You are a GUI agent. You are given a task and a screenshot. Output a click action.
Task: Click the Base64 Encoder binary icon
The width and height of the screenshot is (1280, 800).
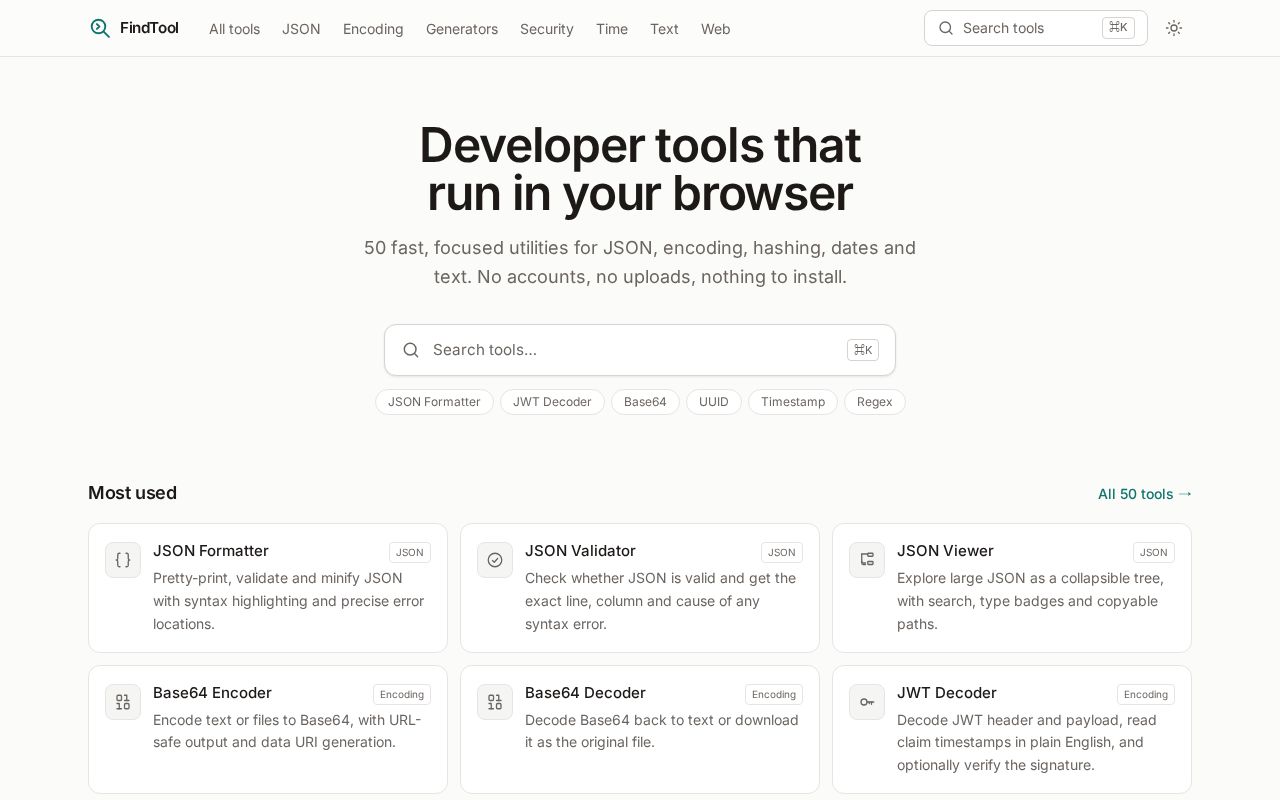pyautogui.click(x=123, y=702)
